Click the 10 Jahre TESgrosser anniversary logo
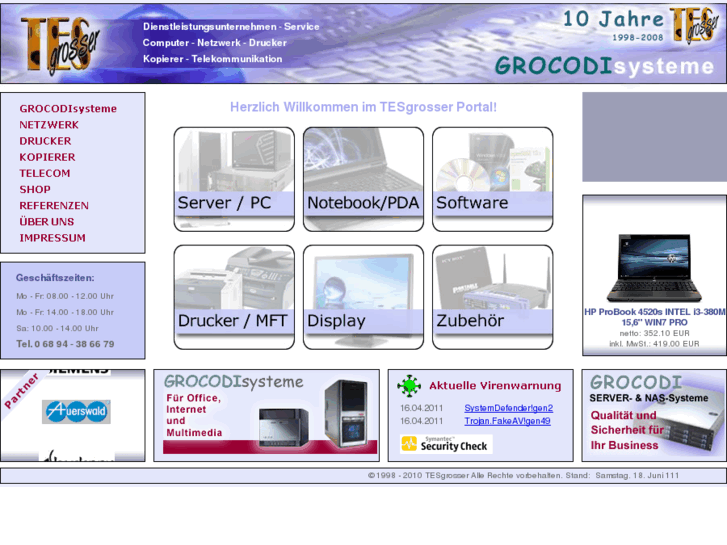727x545 pixels. [x=640, y=26]
